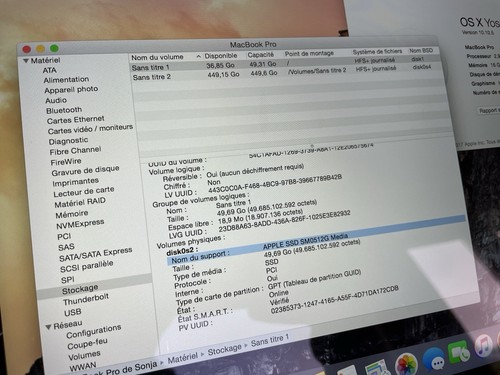Select Gravure de disque in the sidebar

[85, 171]
